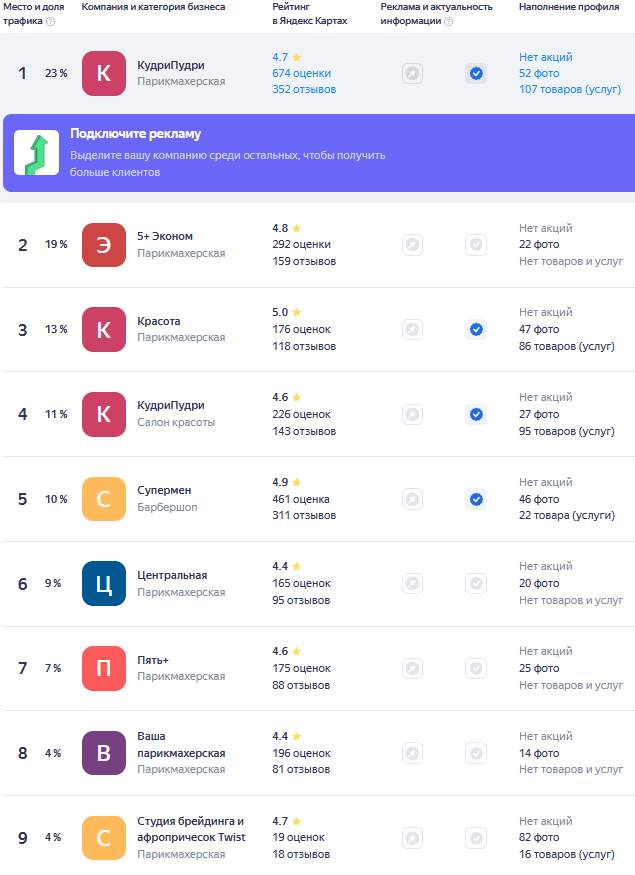Click verified checkmark badge for Супермен

coord(476,499)
